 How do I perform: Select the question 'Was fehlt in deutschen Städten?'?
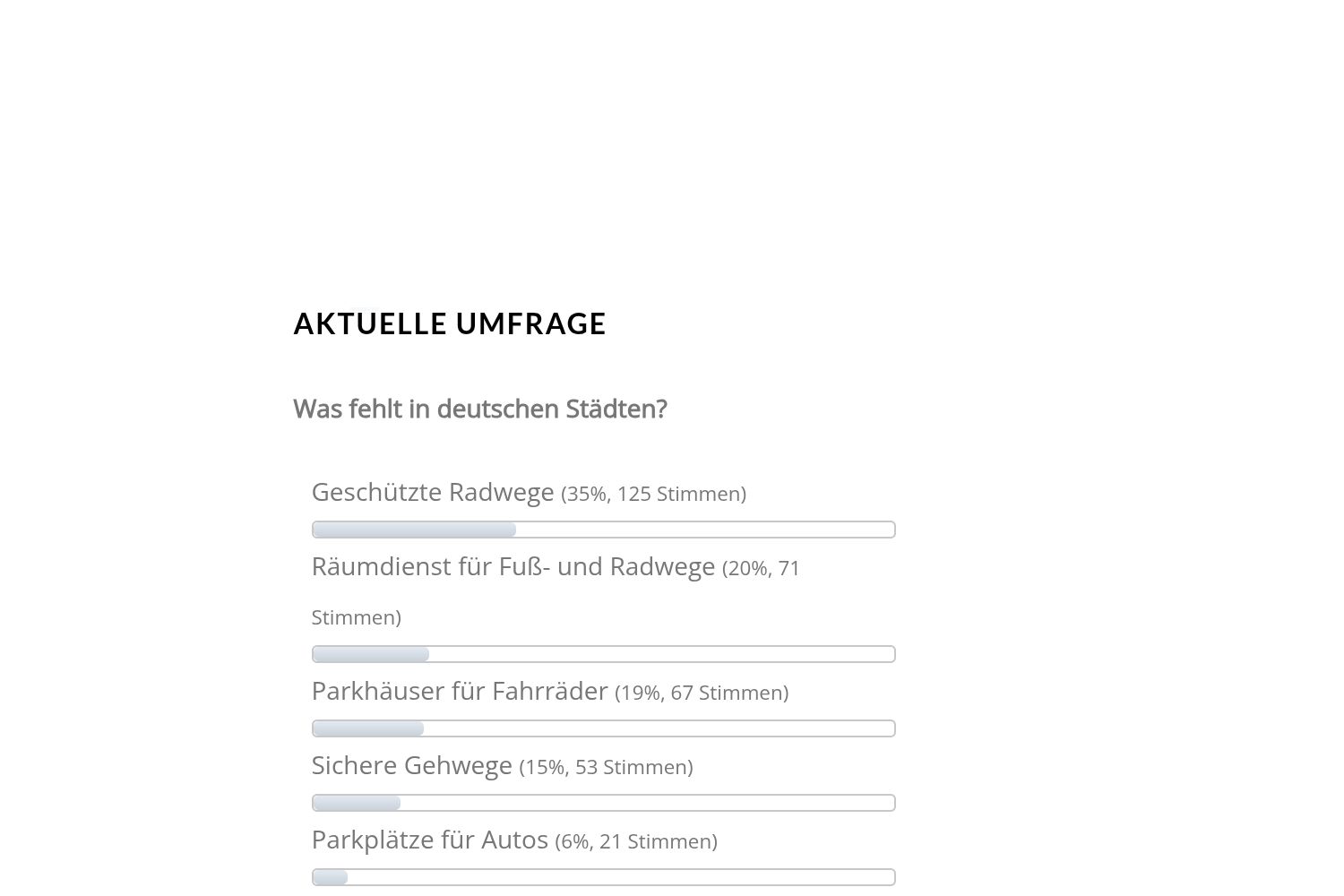point(480,409)
